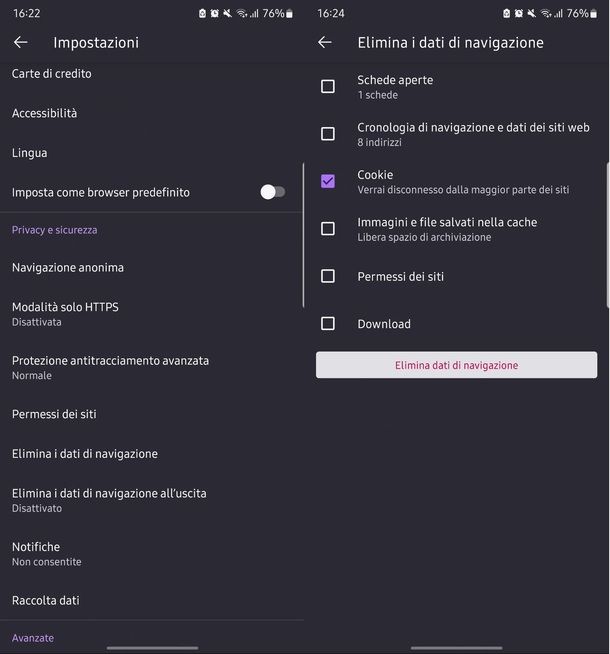
Task: Check Immagini e file salvati nella cache
Action: tap(328, 229)
